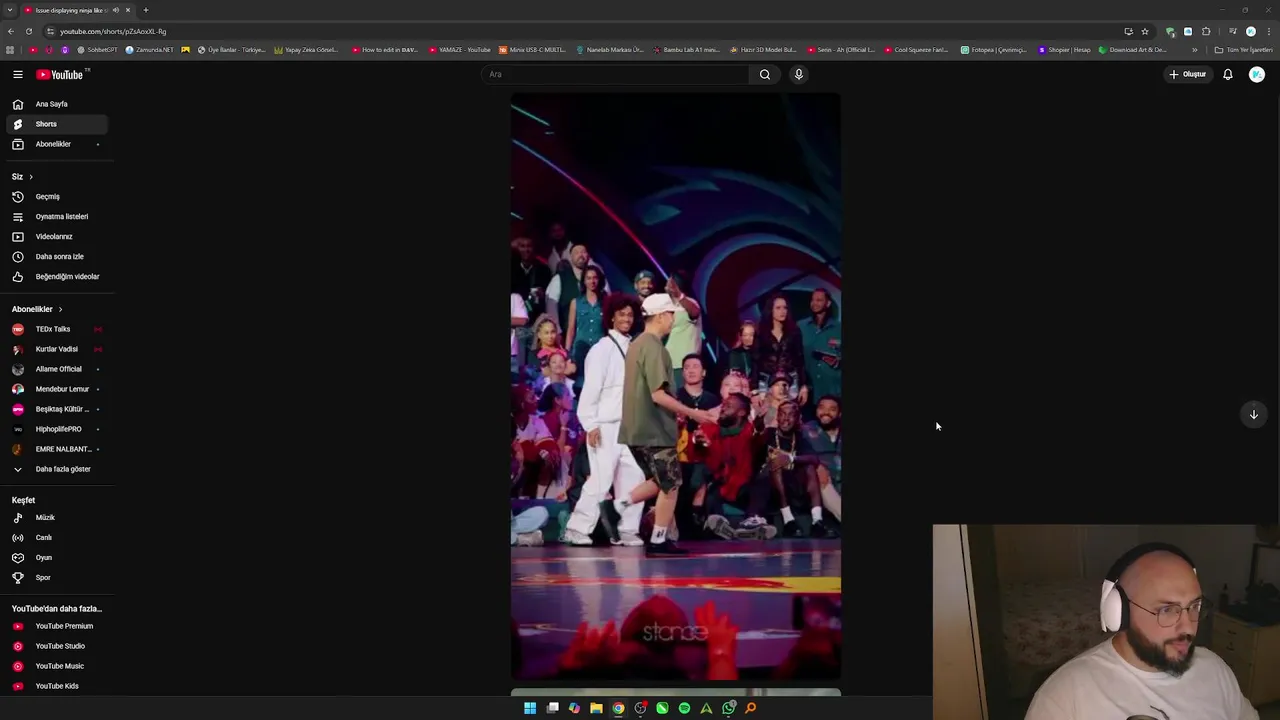Click the Oluştur create button
This screenshot has width=1280, height=720.
coord(1188,74)
